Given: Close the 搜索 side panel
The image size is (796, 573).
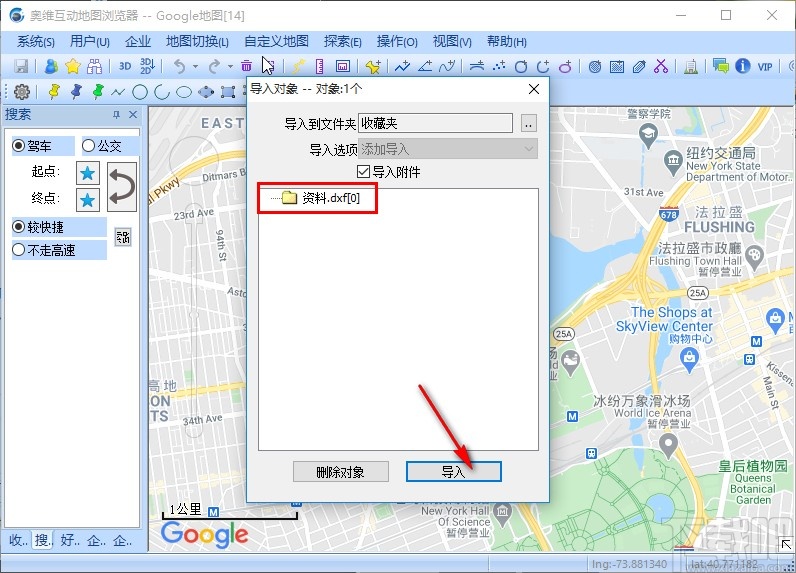Looking at the screenshot, I should click(133, 115).
